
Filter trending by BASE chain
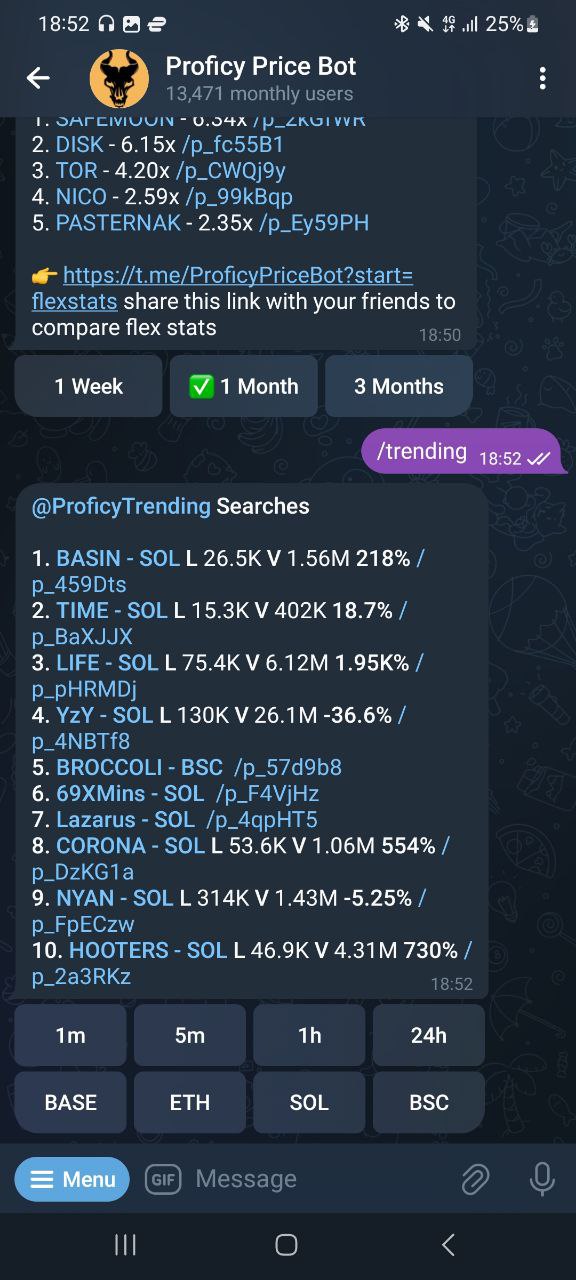click(x=71, y=1102)
